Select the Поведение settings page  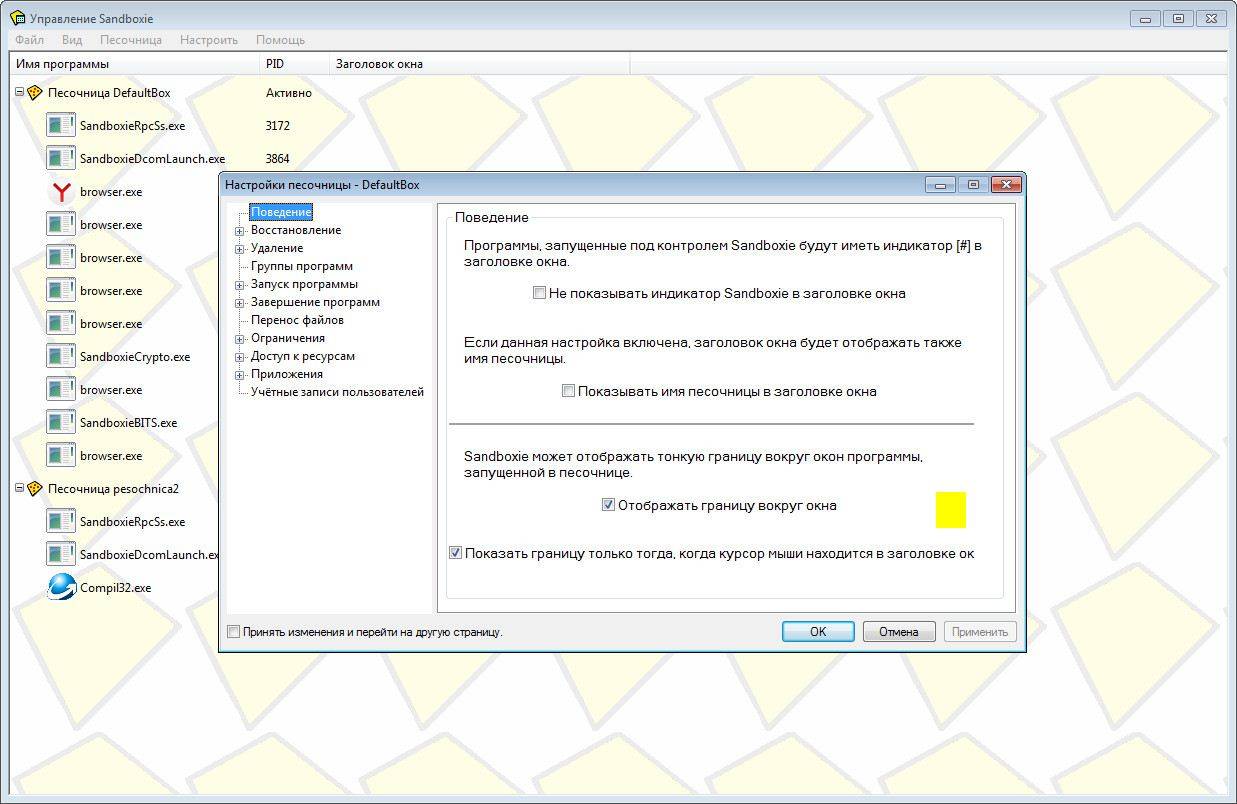[282, 212]
